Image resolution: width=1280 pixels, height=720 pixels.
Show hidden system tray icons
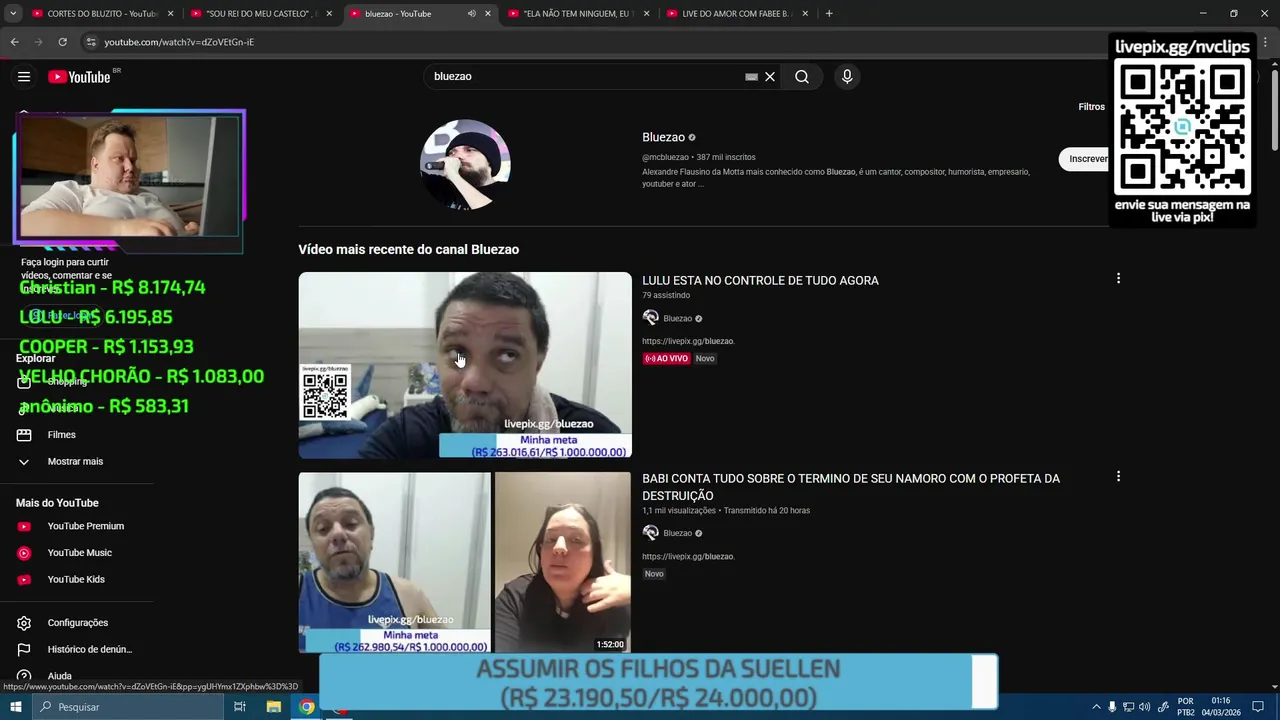pyautogui.click(x=1096, y=707)
